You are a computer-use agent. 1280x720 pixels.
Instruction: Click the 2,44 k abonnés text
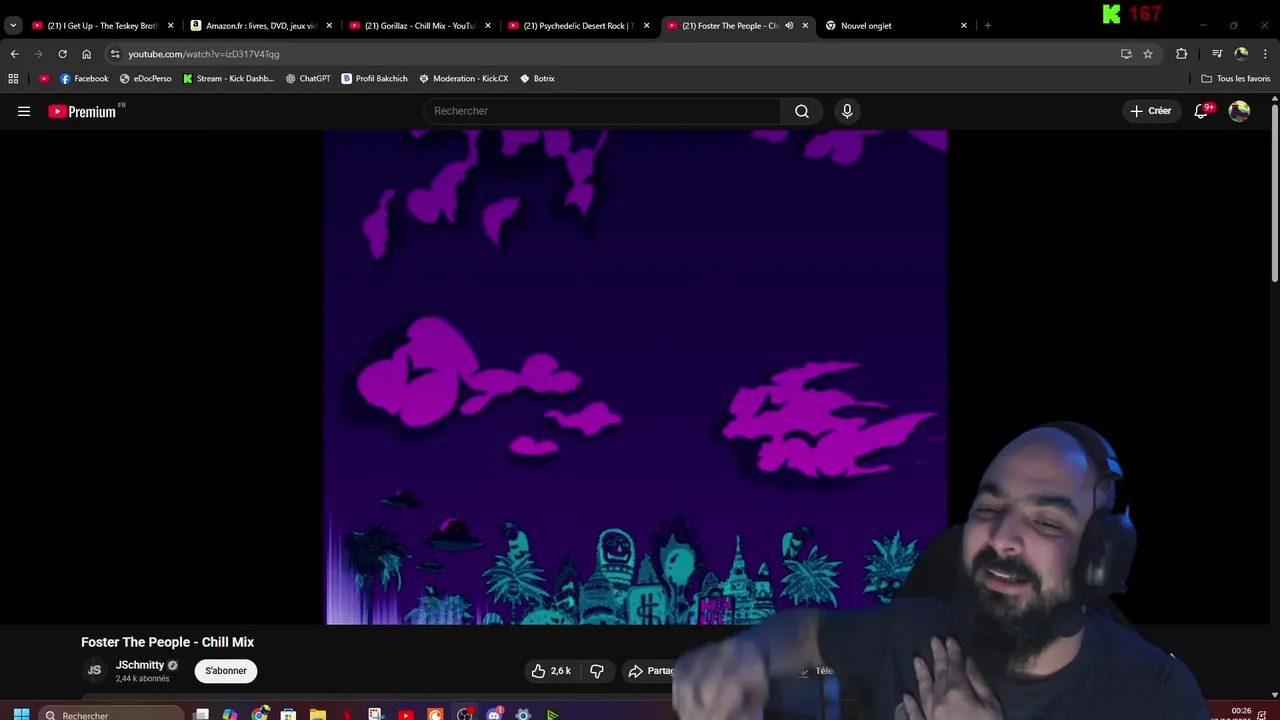pyautogui.click(x=143, y=679)
